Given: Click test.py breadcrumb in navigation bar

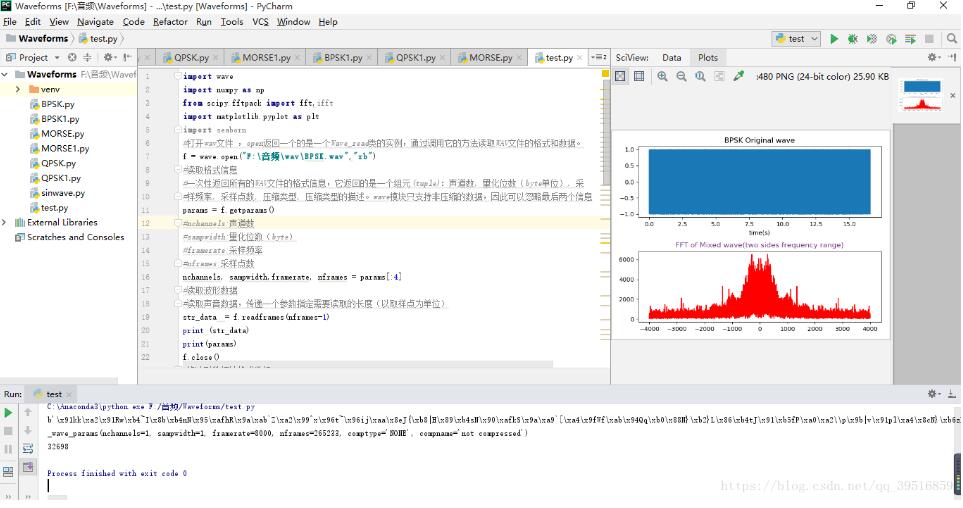Looking at the screenshot, I should pyautogui.click(x=98, y=38).
